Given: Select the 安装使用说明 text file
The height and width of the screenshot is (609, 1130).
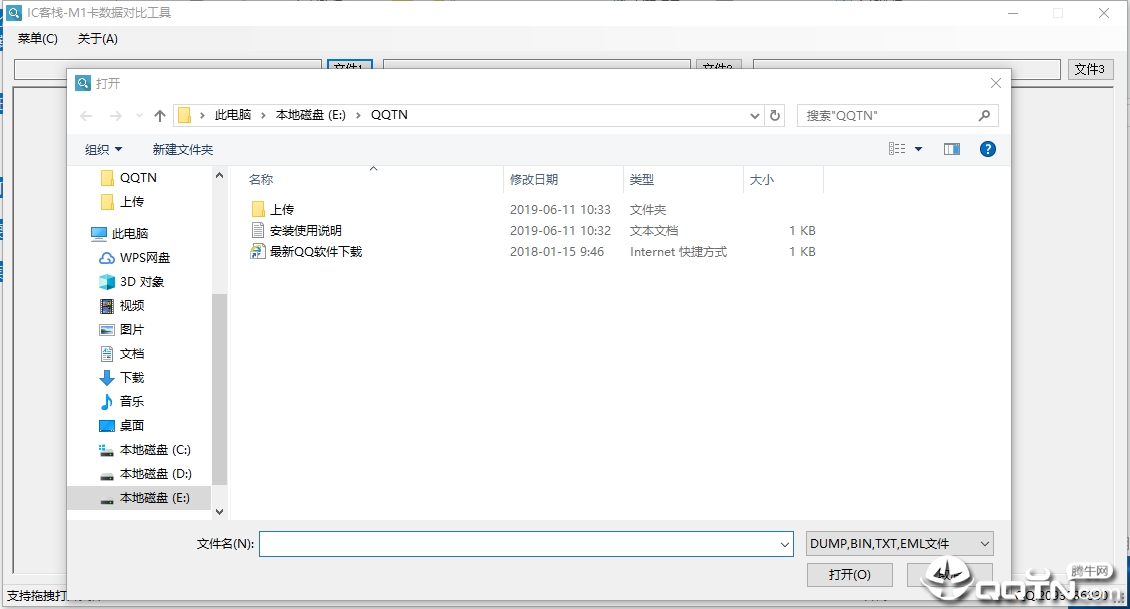Looking at the screenshot, I should coord(306,231).
